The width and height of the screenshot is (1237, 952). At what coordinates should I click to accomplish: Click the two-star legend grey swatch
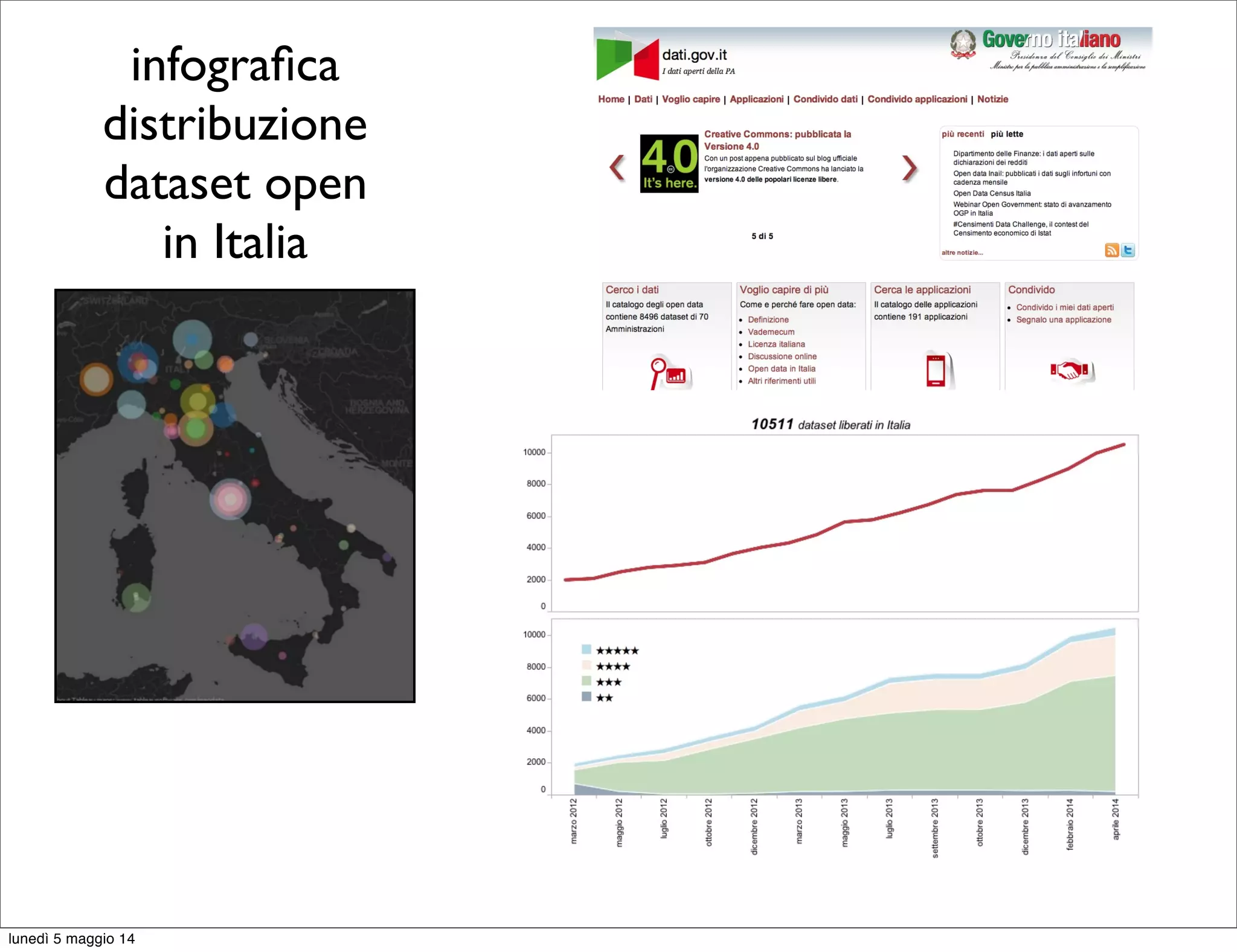586,696
